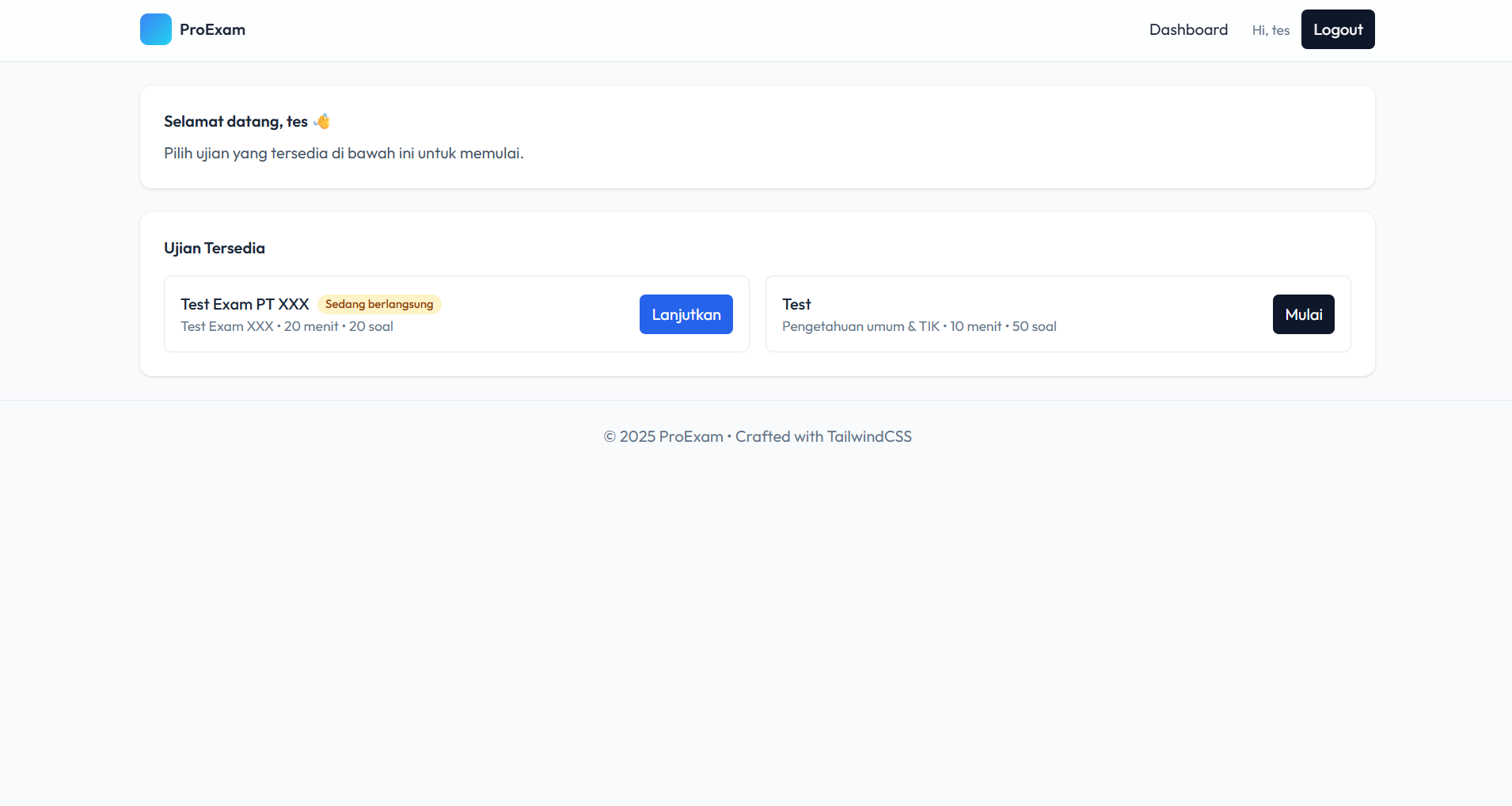
Task: Click the waving hand emoji
Action: tap(321, 121)
